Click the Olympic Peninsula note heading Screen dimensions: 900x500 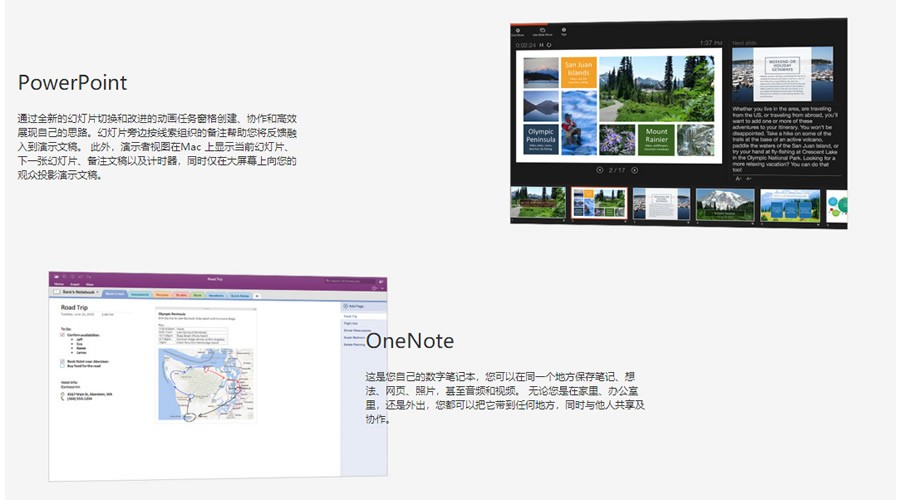[172, 314]
